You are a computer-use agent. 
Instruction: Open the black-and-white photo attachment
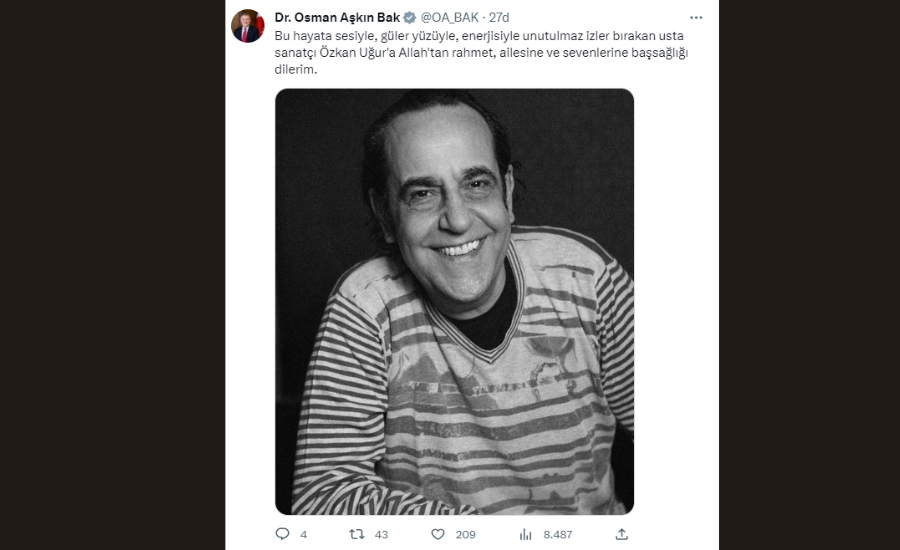[x=454, y=300]
